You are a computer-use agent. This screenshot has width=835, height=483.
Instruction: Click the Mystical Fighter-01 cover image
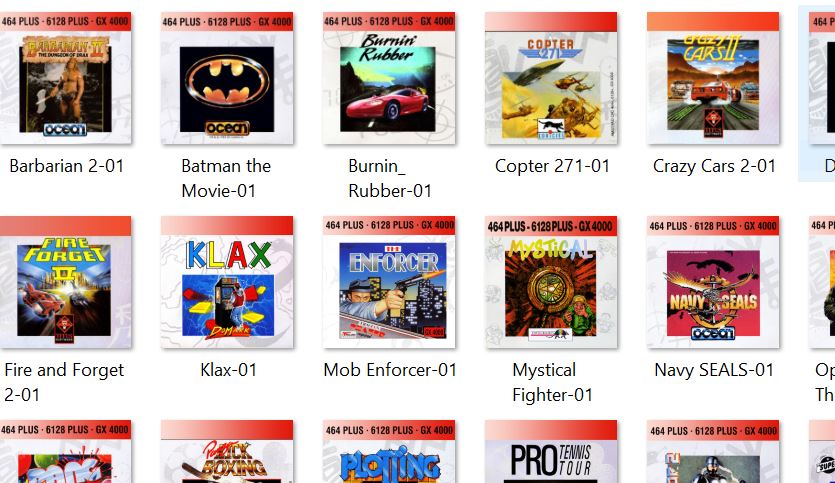(x=551, y=282)
